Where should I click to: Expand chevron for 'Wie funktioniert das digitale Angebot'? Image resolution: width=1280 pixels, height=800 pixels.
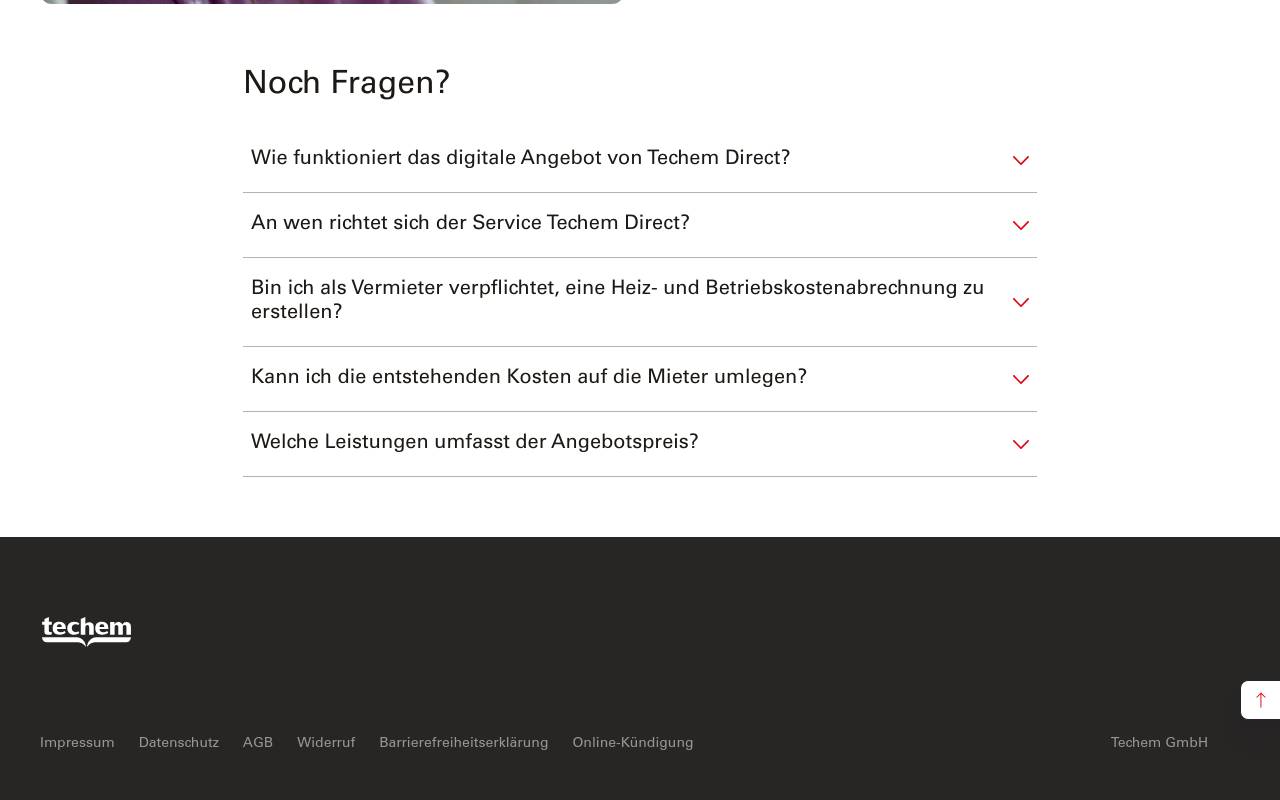pyautogui.click(x=1021, y=160)
